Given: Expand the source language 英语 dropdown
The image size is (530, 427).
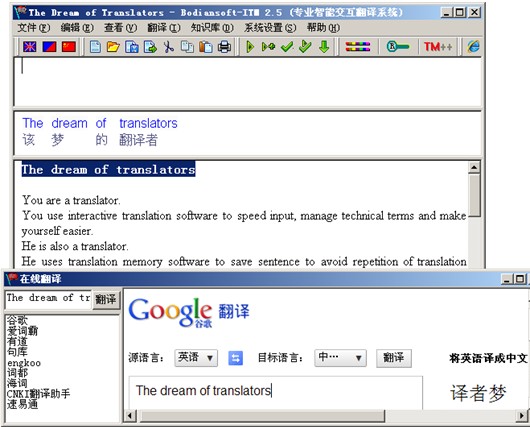Looking at the screenshot, I should 196,358.
